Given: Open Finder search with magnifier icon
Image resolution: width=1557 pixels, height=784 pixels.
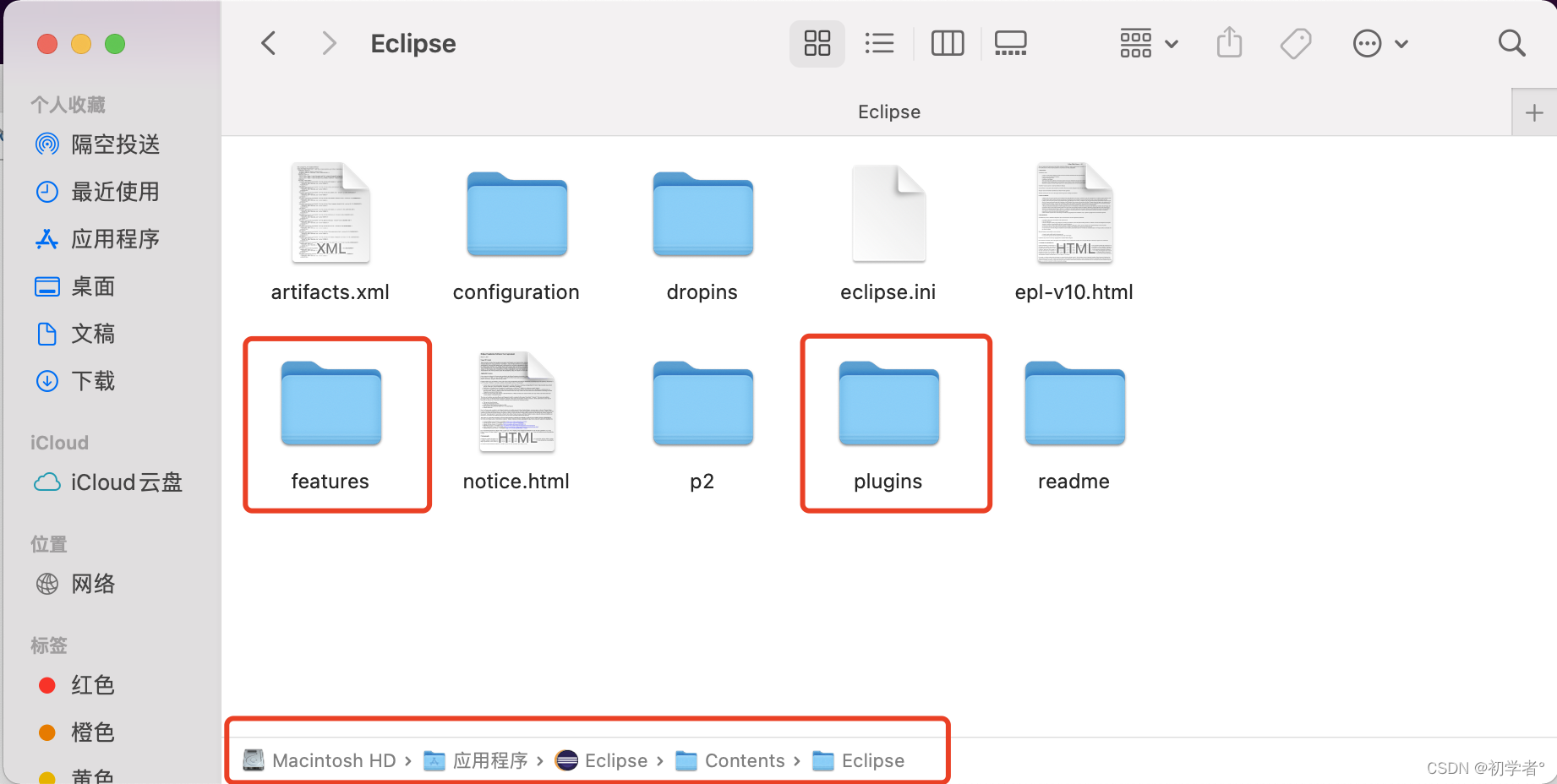Looking at the screenshot, I should (x=1511, y=43).
